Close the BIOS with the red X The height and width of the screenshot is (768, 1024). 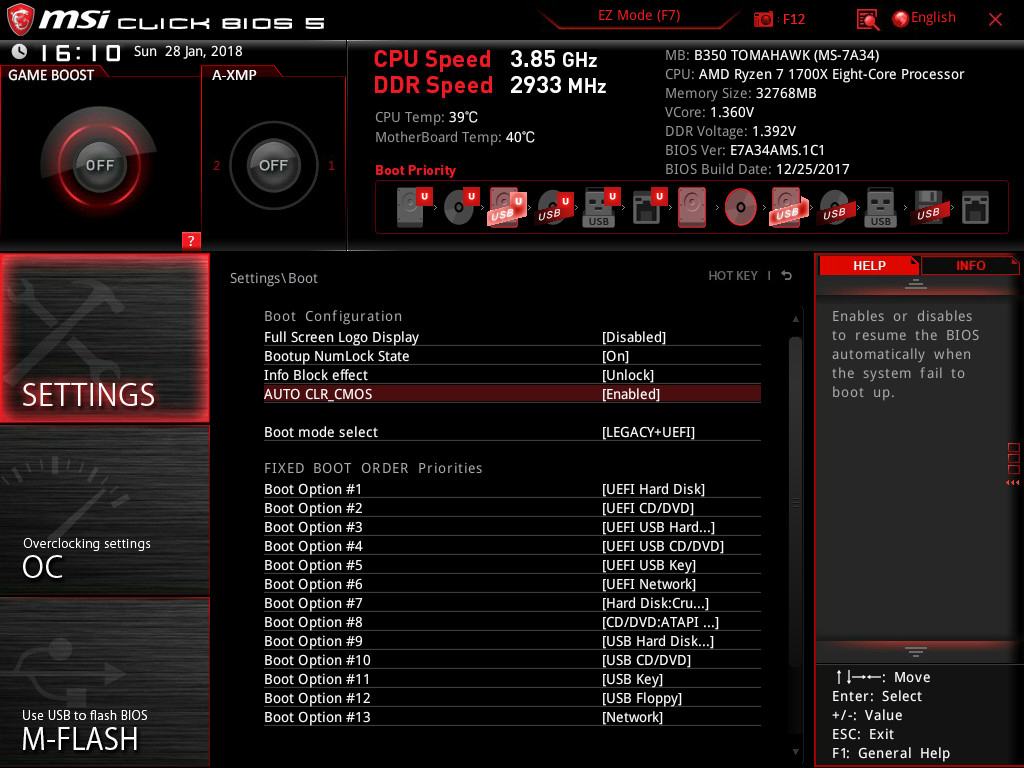tap(995, 19)
